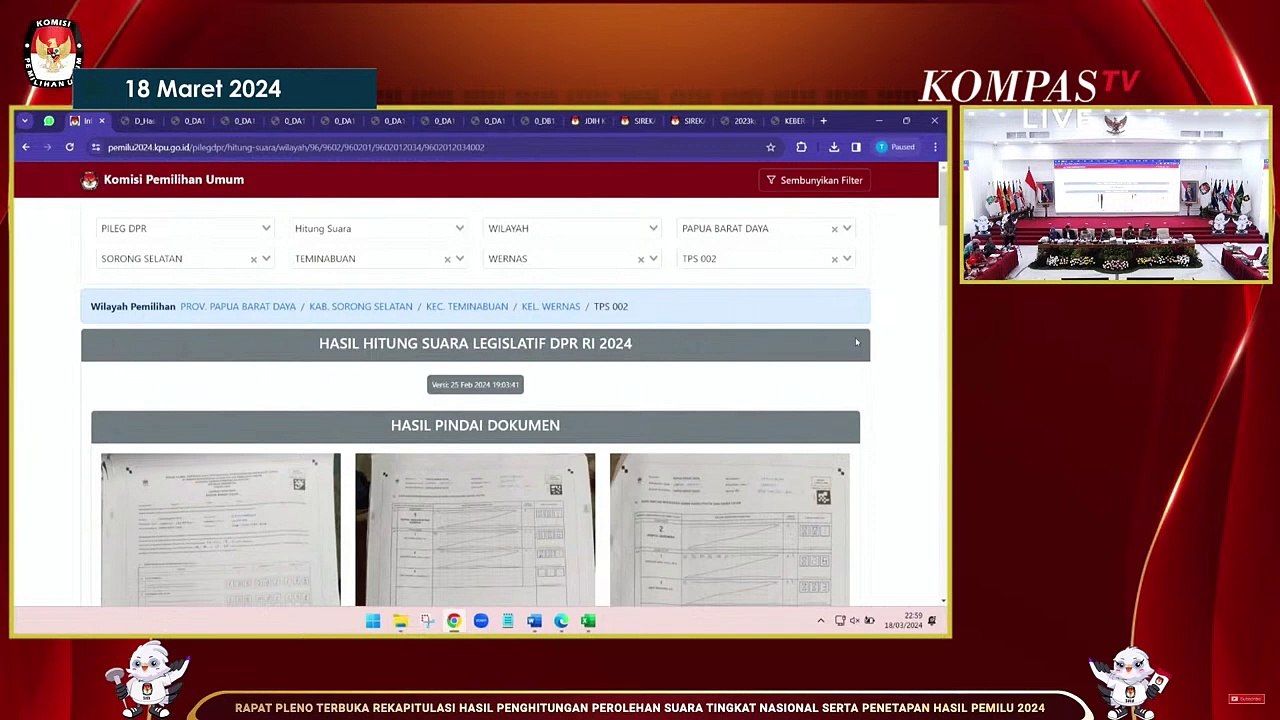Open the network tray icon
Image resolution: width=1280 pixels, height=720 pixels.
pyautogui.click(x=840, y=621)
